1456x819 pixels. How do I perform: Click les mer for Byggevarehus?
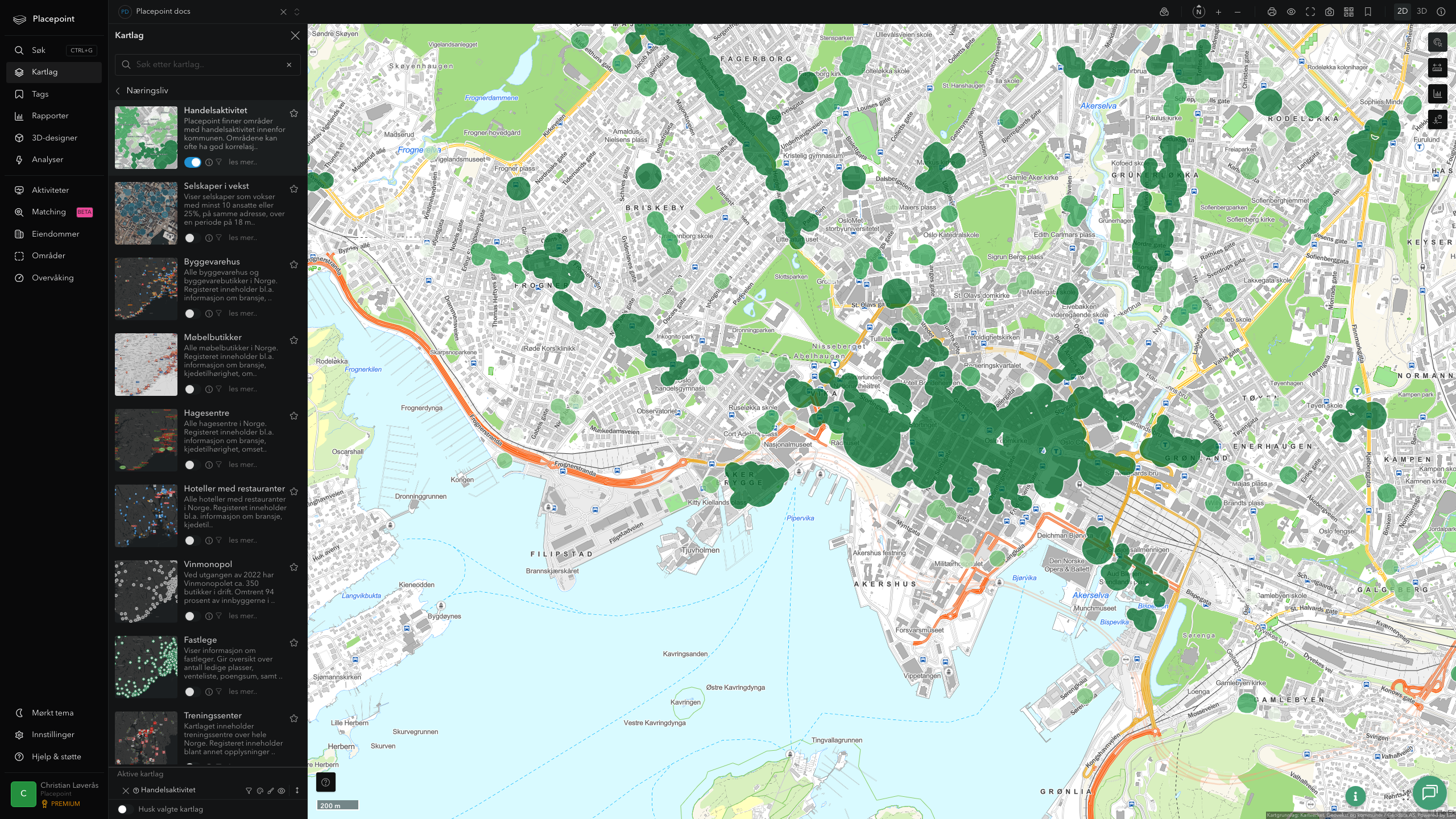(x=243, y=314)
